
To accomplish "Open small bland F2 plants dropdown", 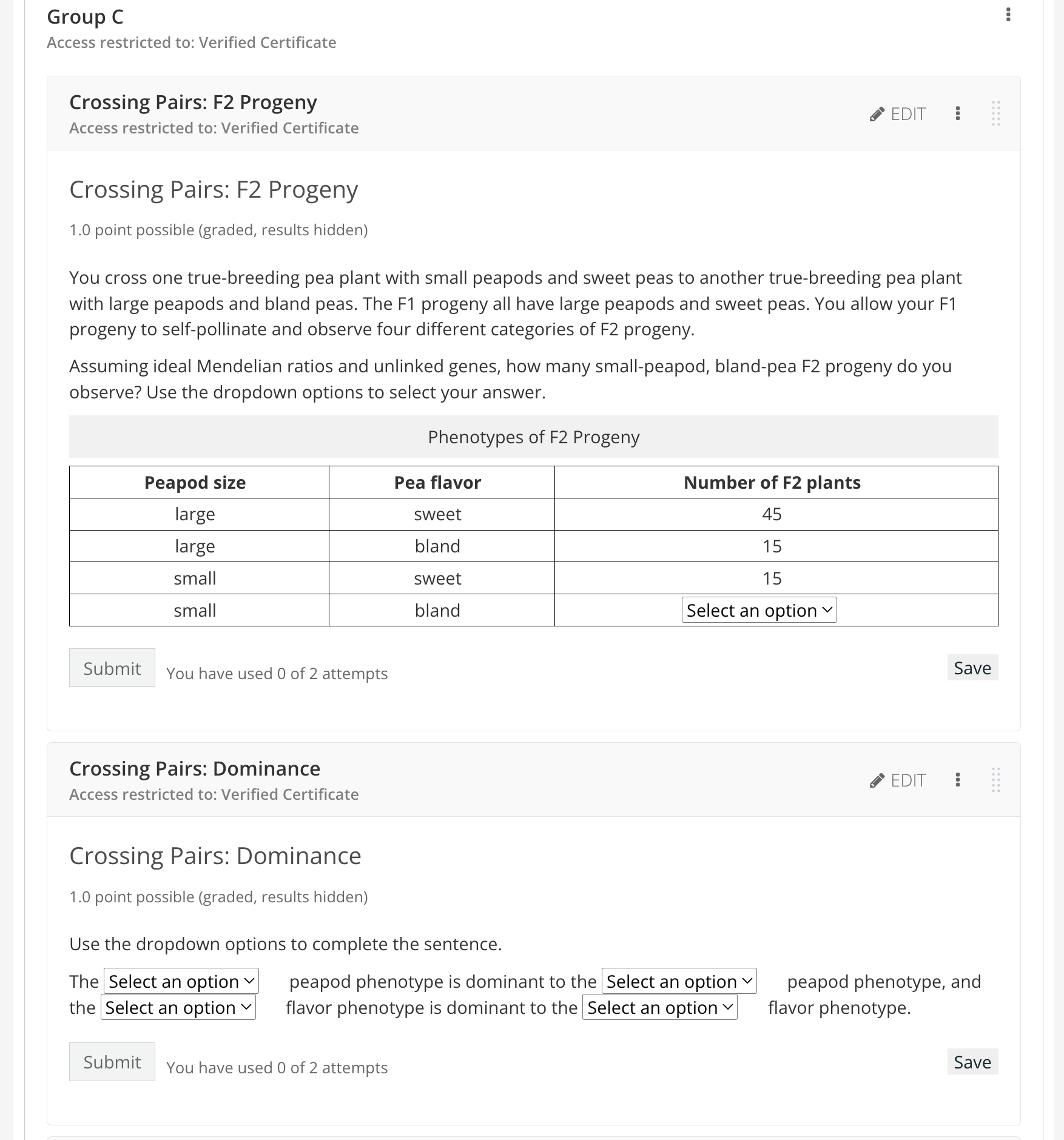I will [x=759, y=610].
